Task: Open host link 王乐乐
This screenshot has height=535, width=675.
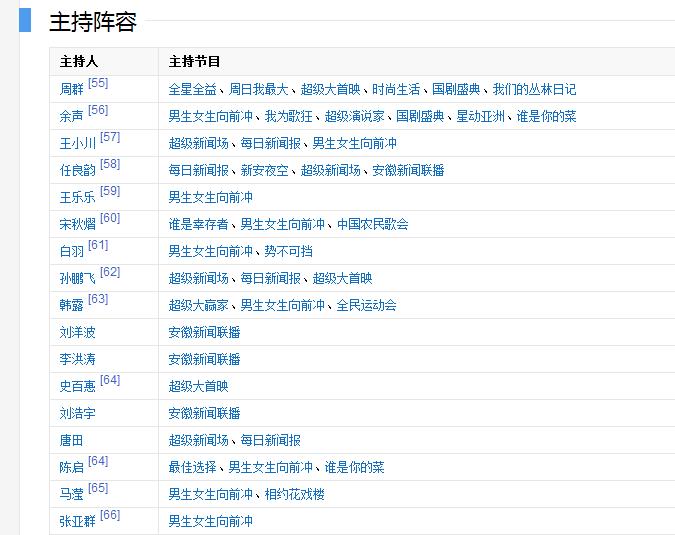Action: 77,198
